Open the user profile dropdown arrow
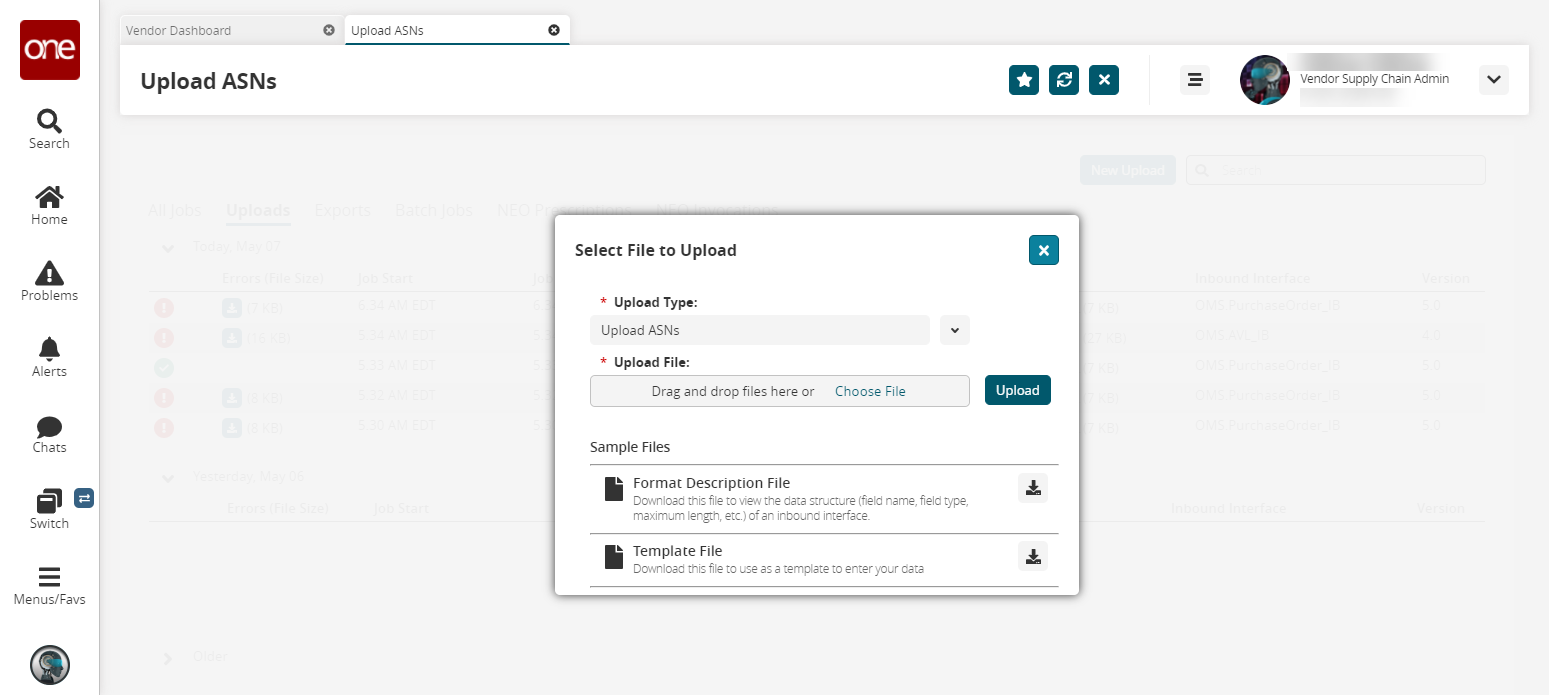 tap(1493, 80)
